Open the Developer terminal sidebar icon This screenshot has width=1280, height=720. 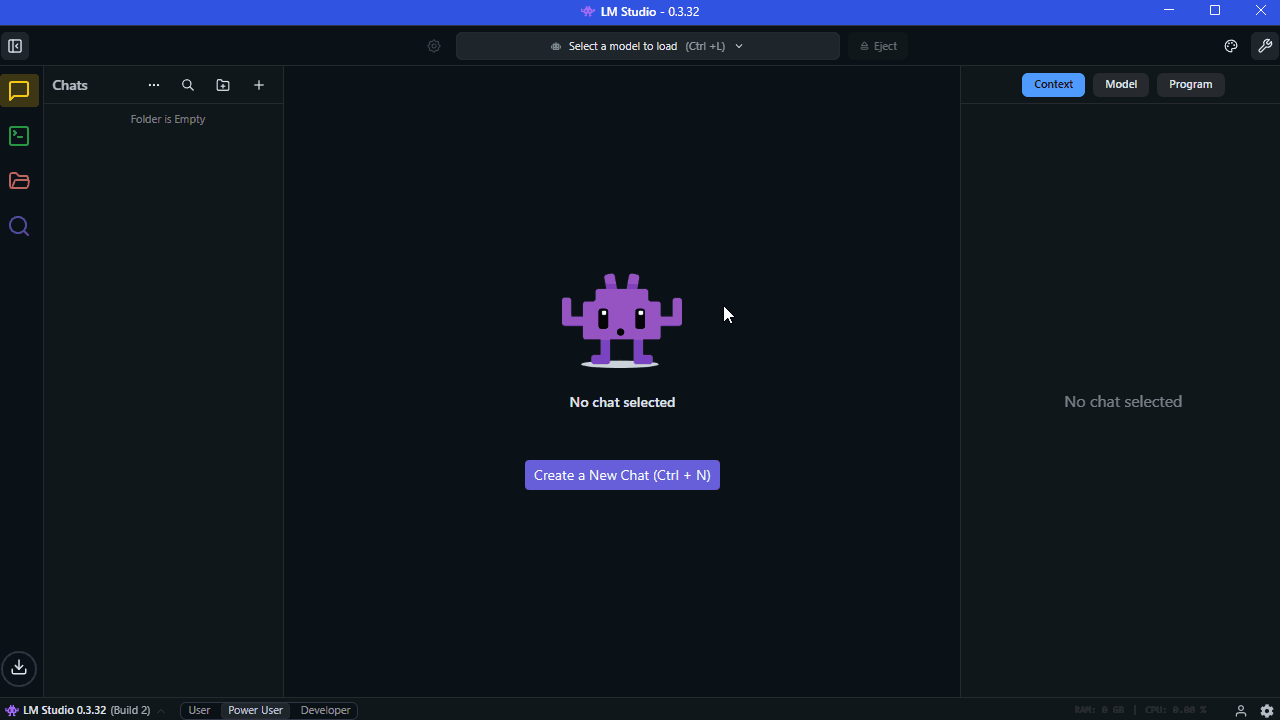(x=19, y=136)
